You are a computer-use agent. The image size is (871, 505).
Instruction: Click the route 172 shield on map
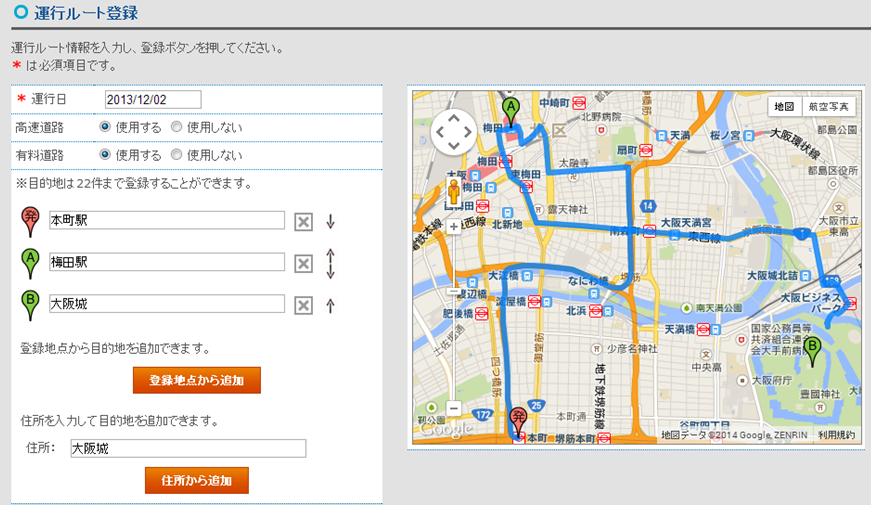[483, 414]
